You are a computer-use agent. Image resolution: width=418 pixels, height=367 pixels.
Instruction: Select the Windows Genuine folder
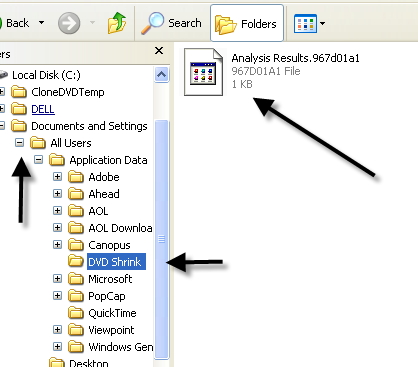click(120, 347)
